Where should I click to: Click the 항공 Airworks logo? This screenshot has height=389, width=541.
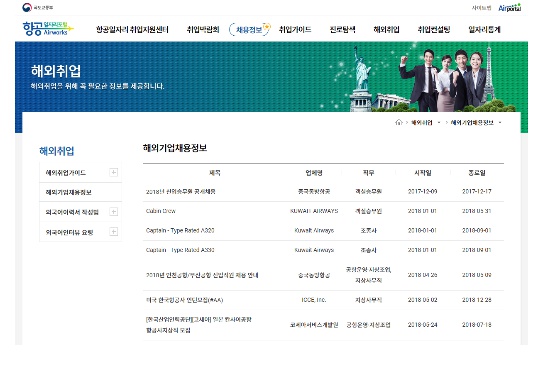[48, 29]
